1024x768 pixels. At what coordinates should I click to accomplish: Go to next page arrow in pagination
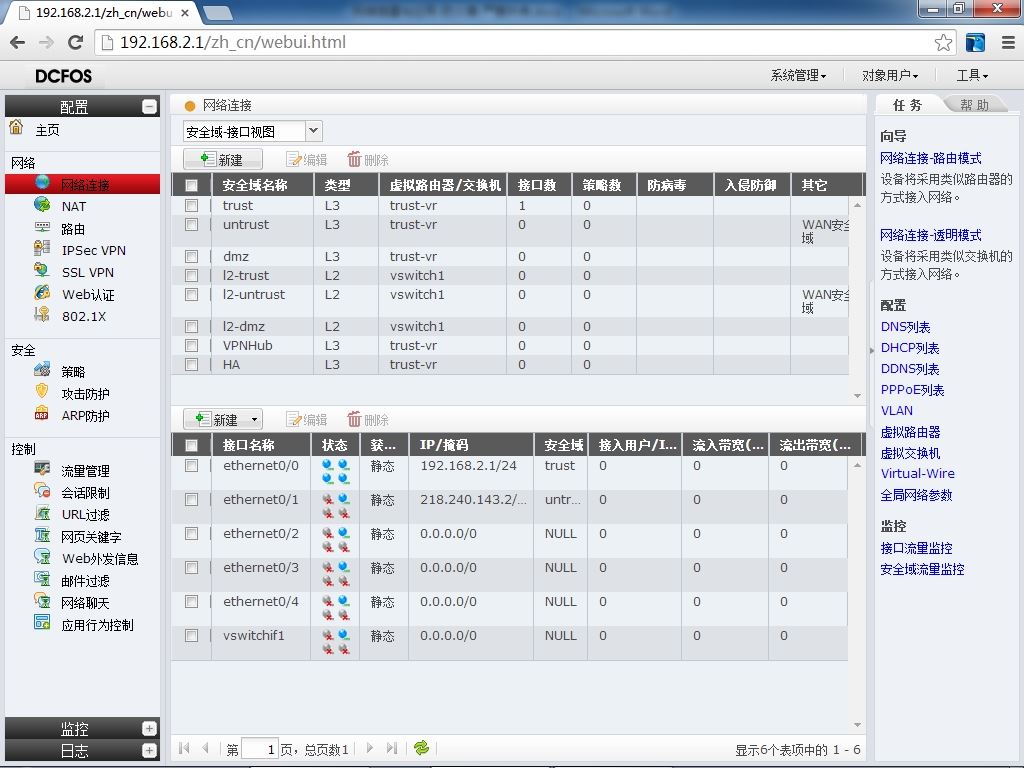pyautogui.click(x=370, y=748)
